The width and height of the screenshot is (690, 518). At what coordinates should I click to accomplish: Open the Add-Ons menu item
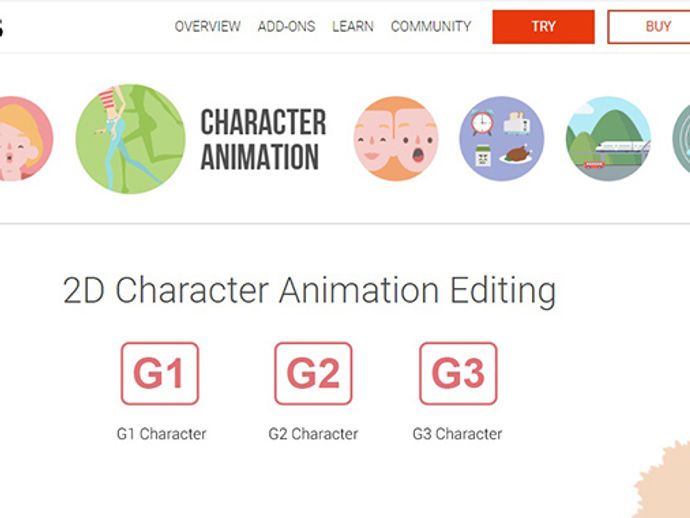click(286, 26)
